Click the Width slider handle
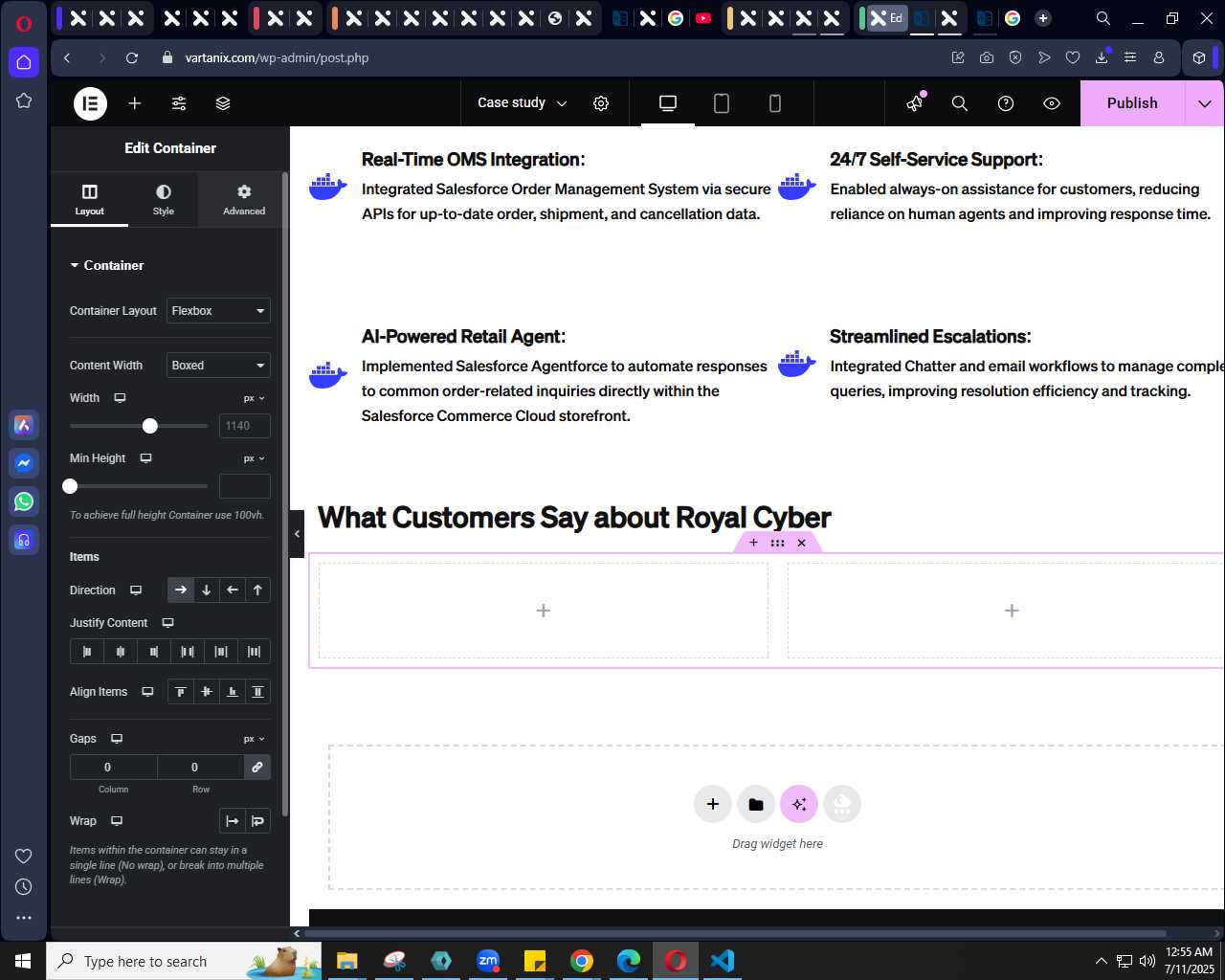 click(150, 426)
